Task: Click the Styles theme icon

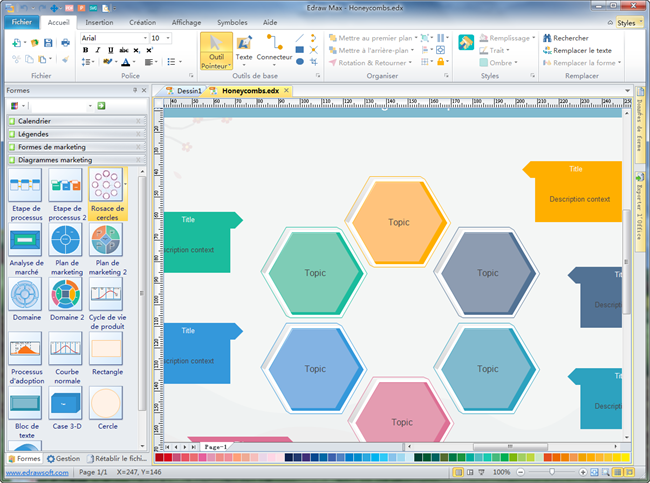Action: [x=466, y=42]
